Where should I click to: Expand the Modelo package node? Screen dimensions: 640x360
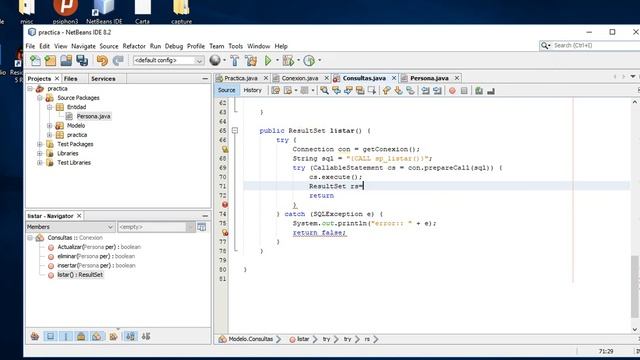(49, 126)
